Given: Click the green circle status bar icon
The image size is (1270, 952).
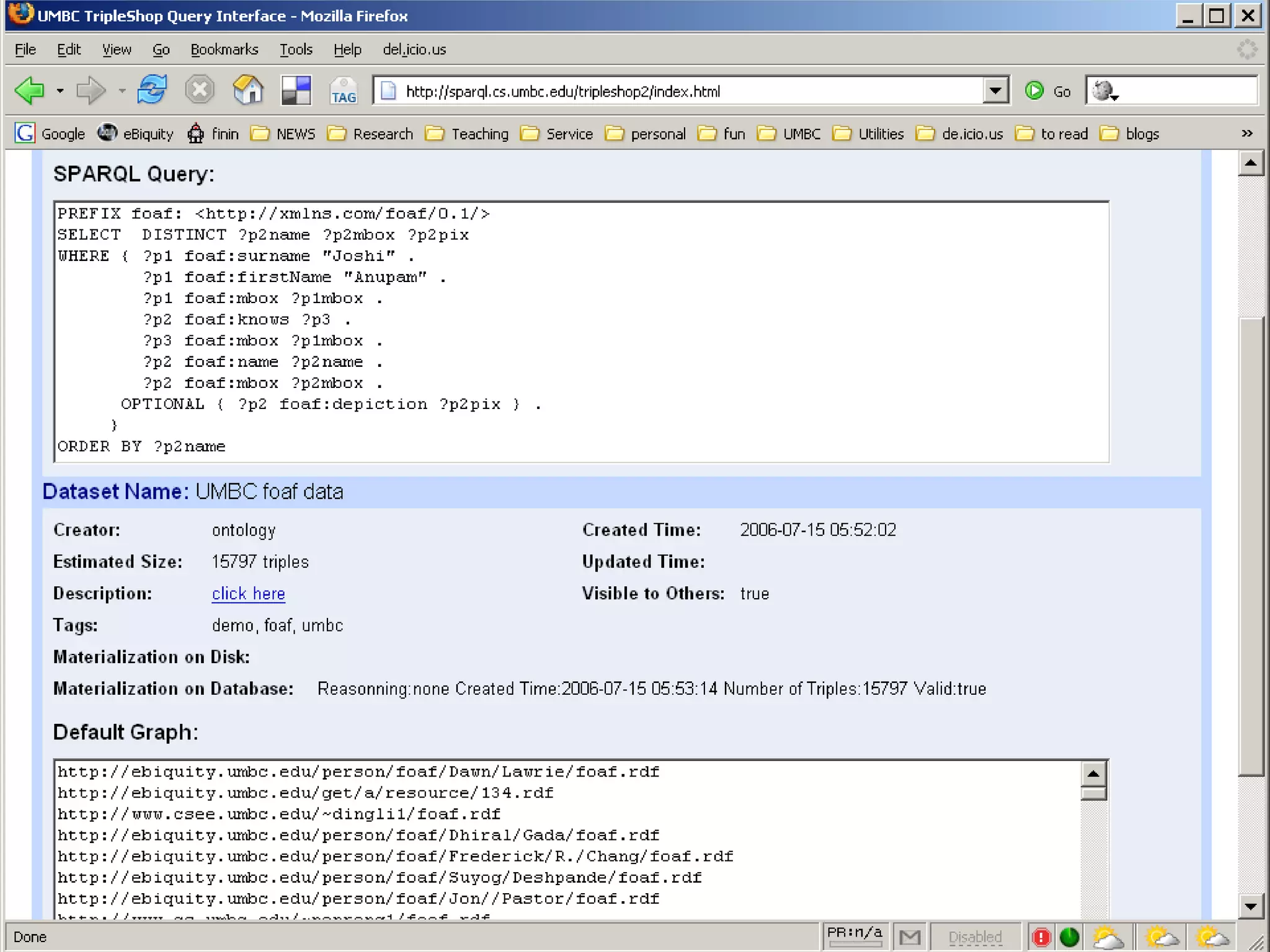Looking at the screenshot, I should [1070, 937].
